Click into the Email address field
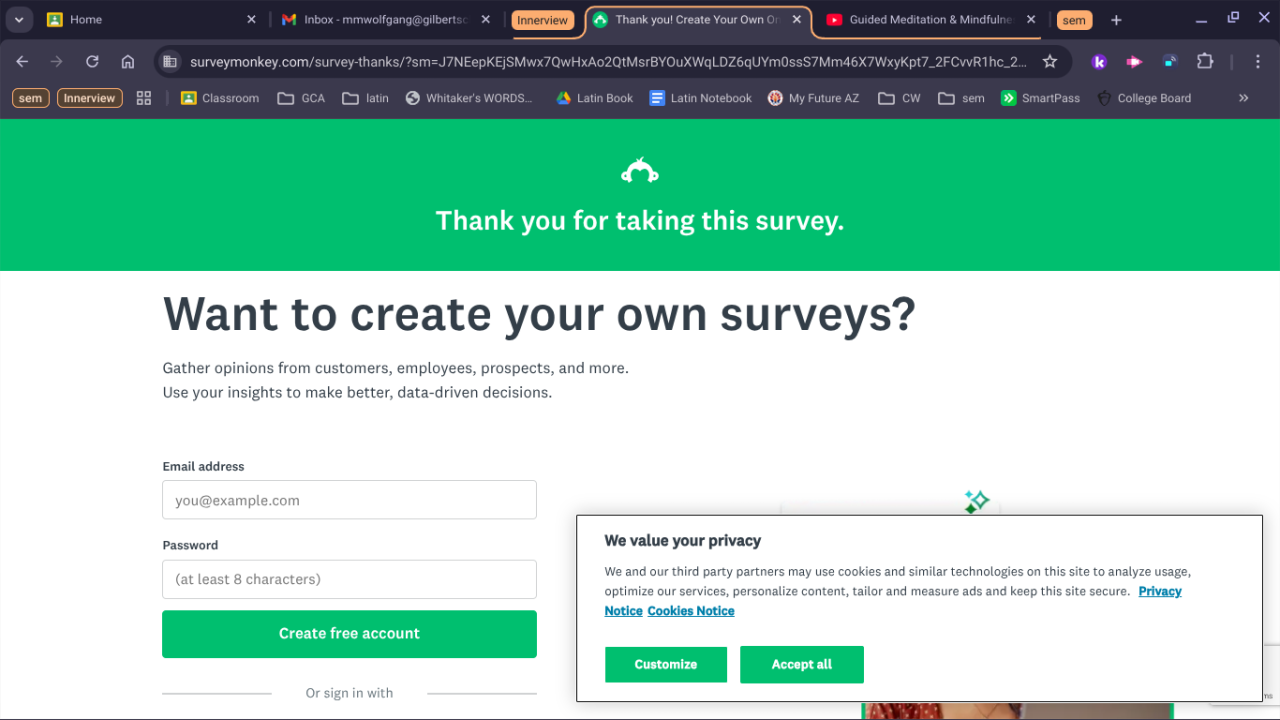The height and width of the screenshot is (720, 1280). point(349,500)
